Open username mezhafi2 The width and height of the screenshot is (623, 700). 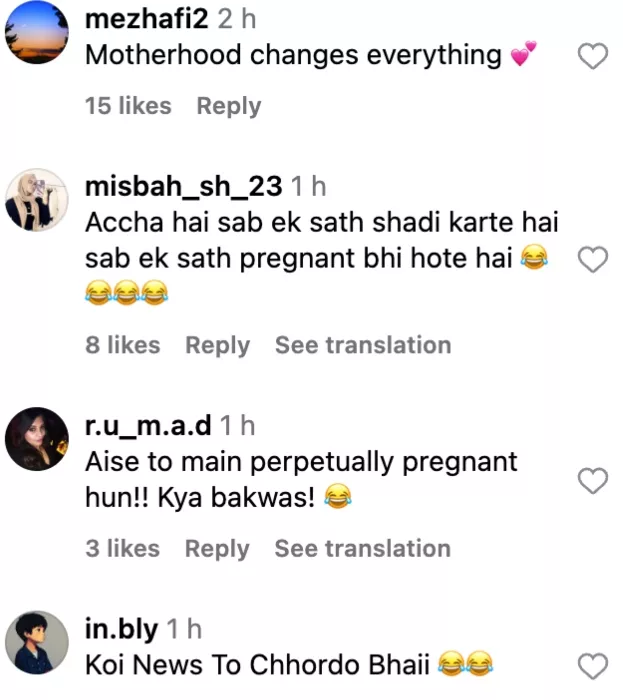pyautogui.click(x=146, y=19)
